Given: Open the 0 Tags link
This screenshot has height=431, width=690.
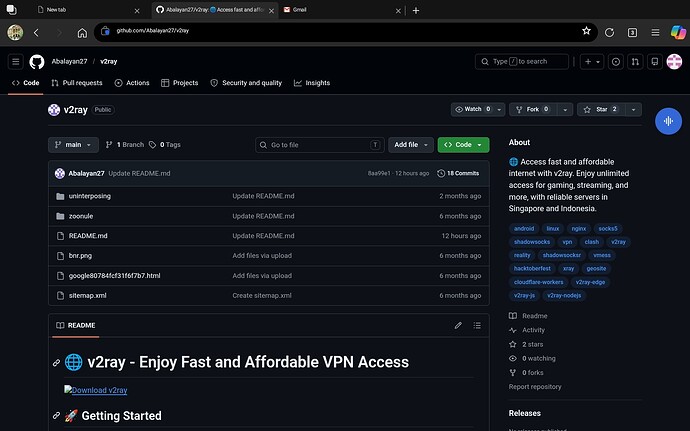Looking at the screenshot, I should tap(165, 145).
